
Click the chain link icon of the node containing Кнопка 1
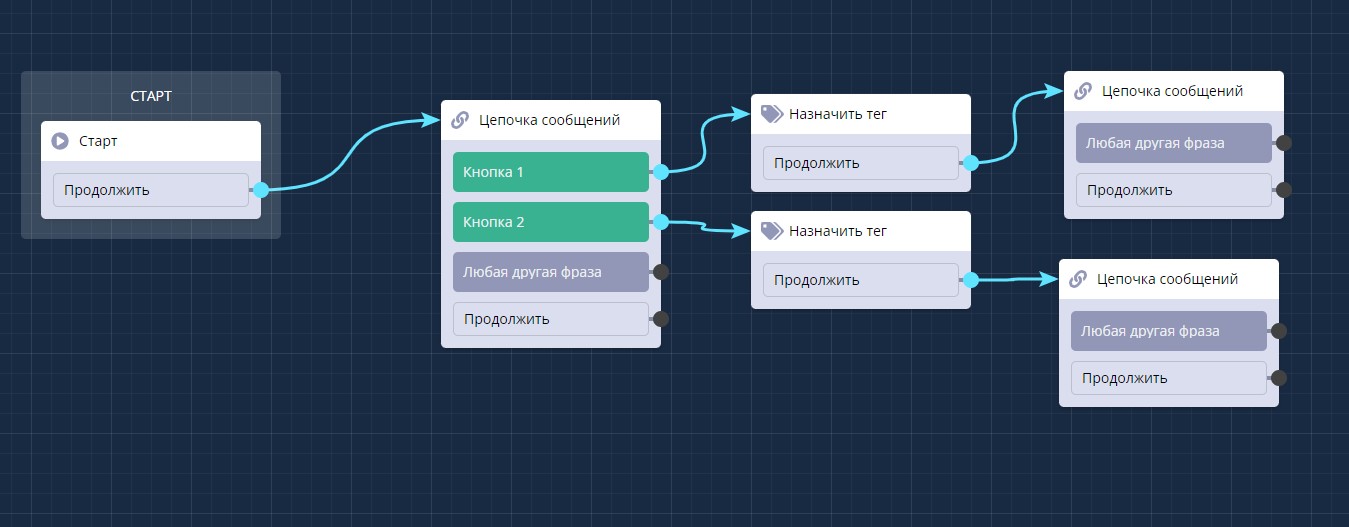pos(460,120)
